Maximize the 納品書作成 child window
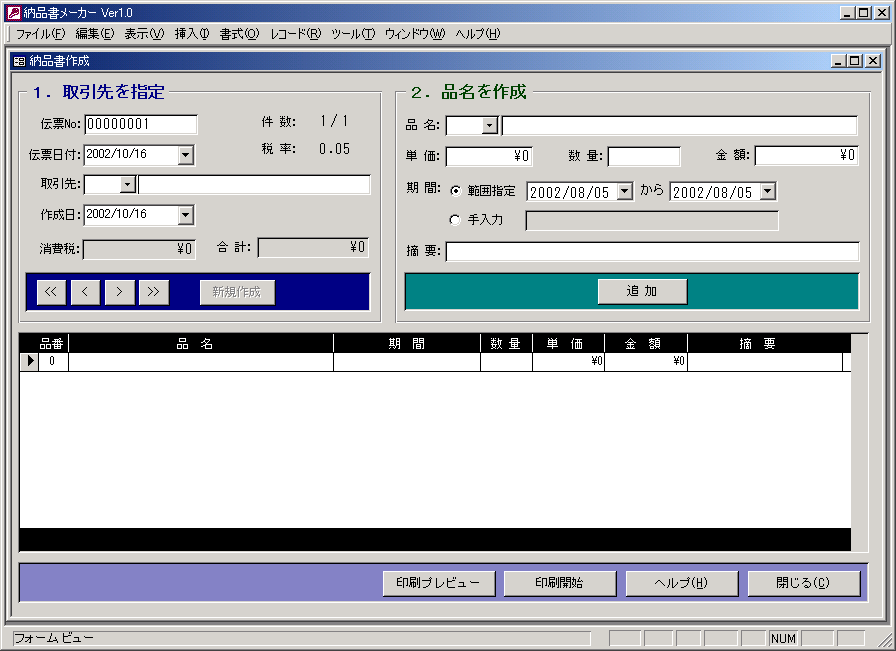This screenshot has height=651, width=896. point(855,61)
